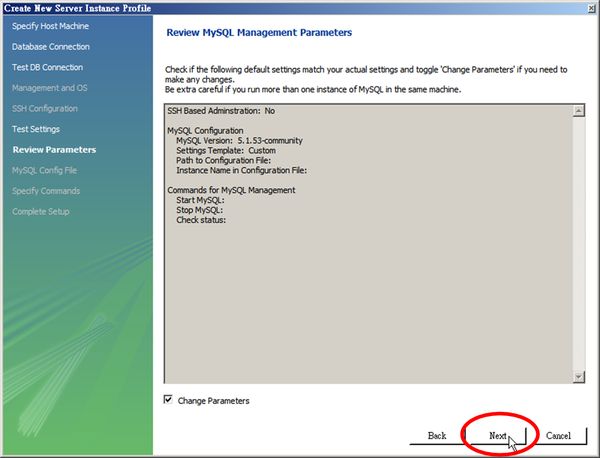Select MySQL Config File step
Viewport: 600px width, 458px height.
coord(44,170)
